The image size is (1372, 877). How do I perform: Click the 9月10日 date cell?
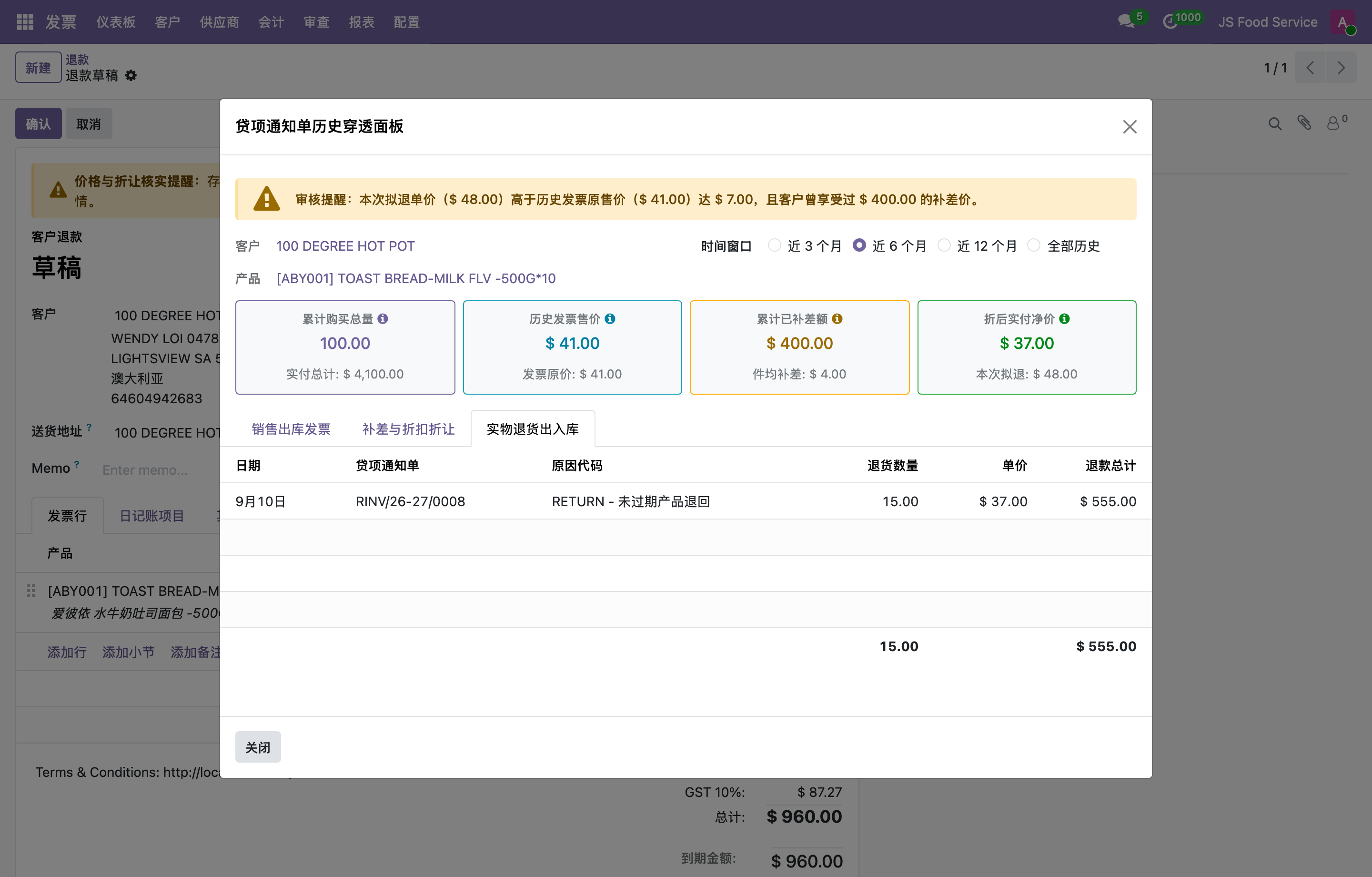[x=261, y=501]
